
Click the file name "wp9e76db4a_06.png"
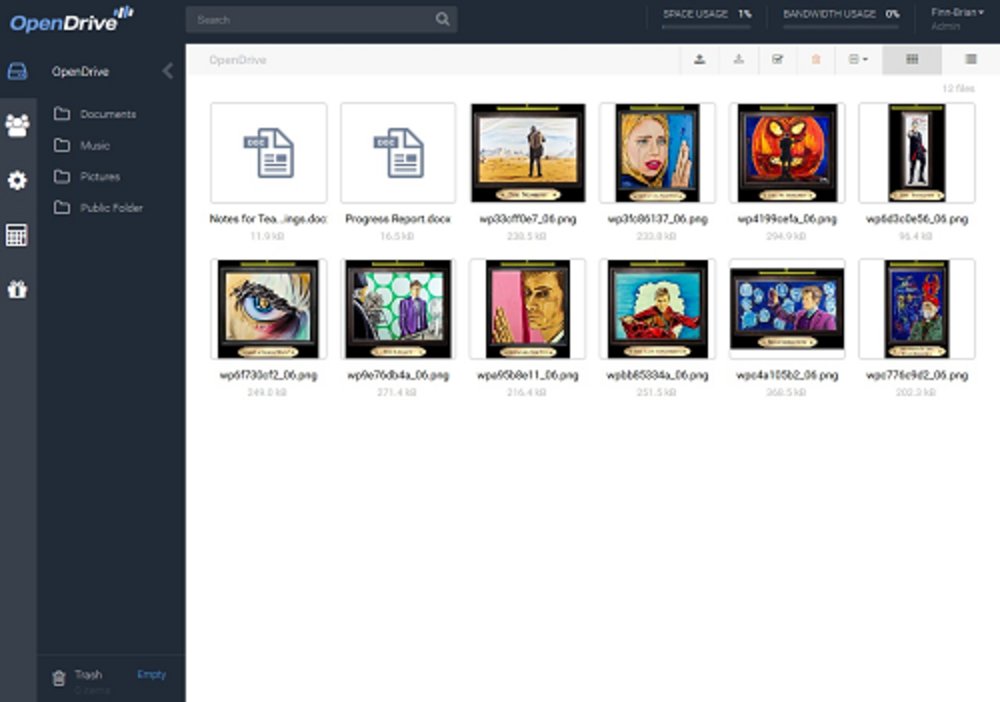click(x=398, y=375)
